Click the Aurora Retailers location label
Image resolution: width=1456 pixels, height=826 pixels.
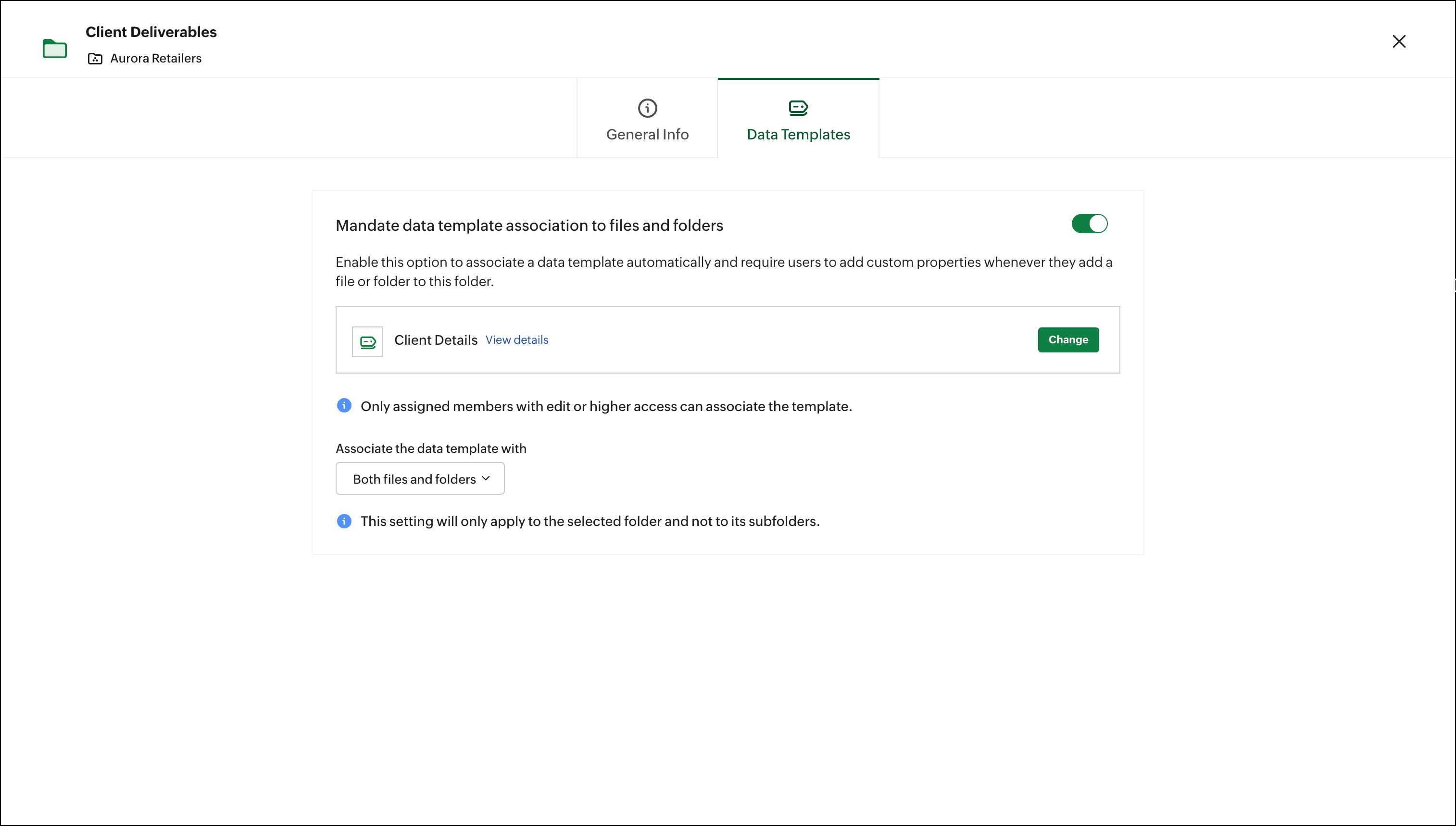coord(156,59)
